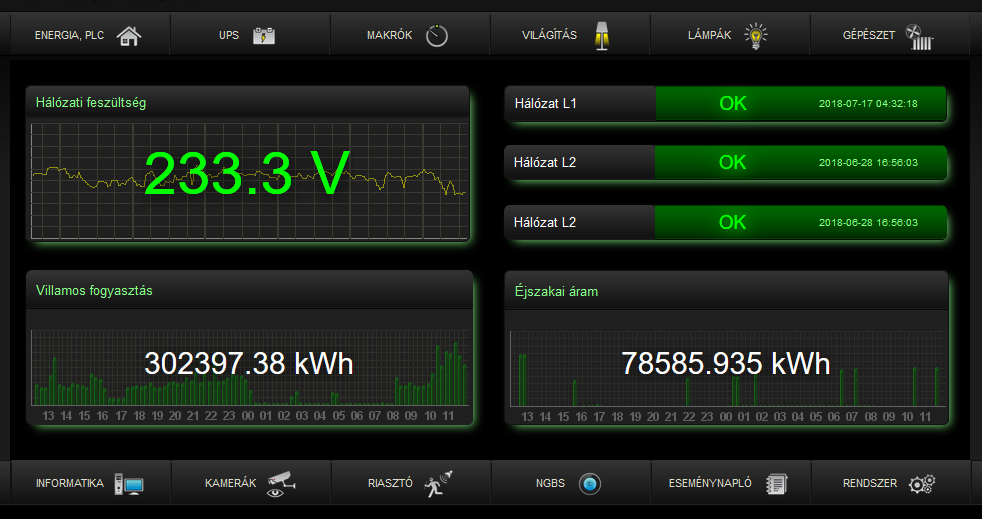Screen dimensions: 982x519
Task: Click the OK status dated 2018-06-28 in middle row
Action: coord(733,163)
